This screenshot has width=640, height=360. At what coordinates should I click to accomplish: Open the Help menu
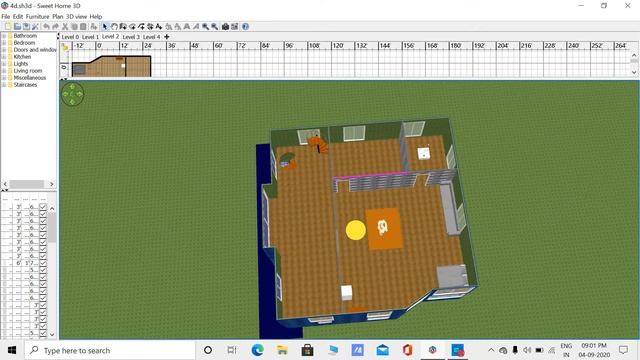tap(96, 16)
